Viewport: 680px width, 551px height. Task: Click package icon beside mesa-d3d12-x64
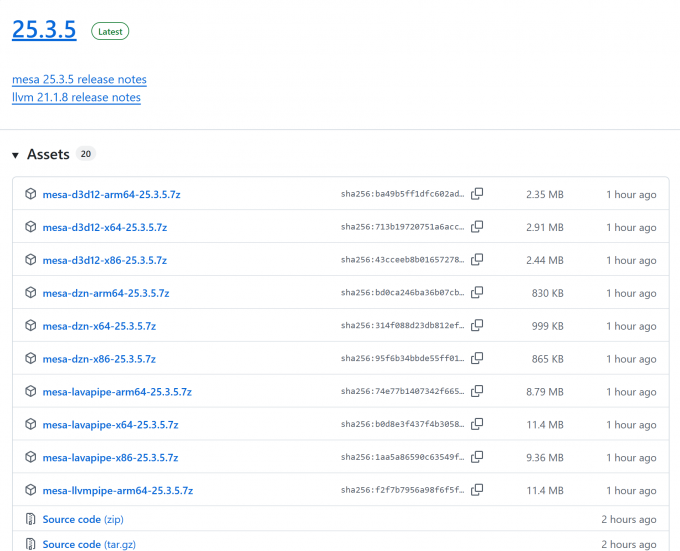click(30, 227)
